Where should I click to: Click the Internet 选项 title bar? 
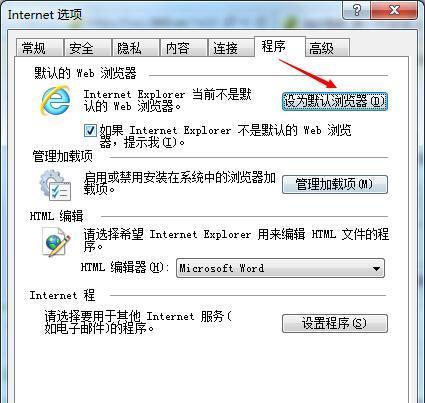click(173, 13)
